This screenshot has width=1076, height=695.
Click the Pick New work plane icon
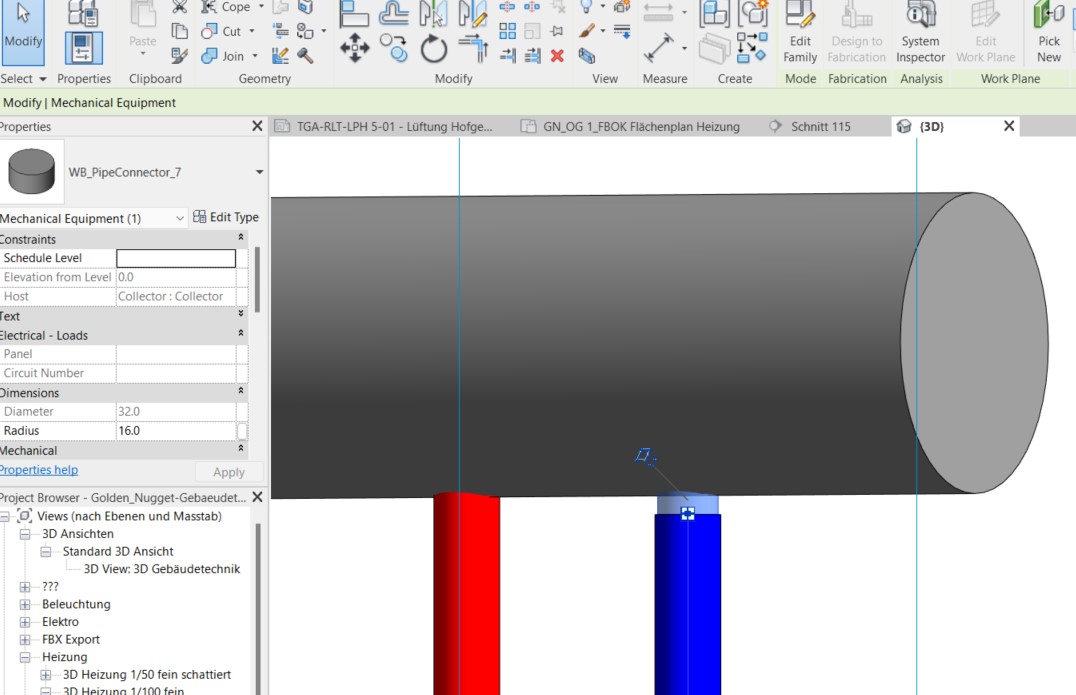(1048, 32)
